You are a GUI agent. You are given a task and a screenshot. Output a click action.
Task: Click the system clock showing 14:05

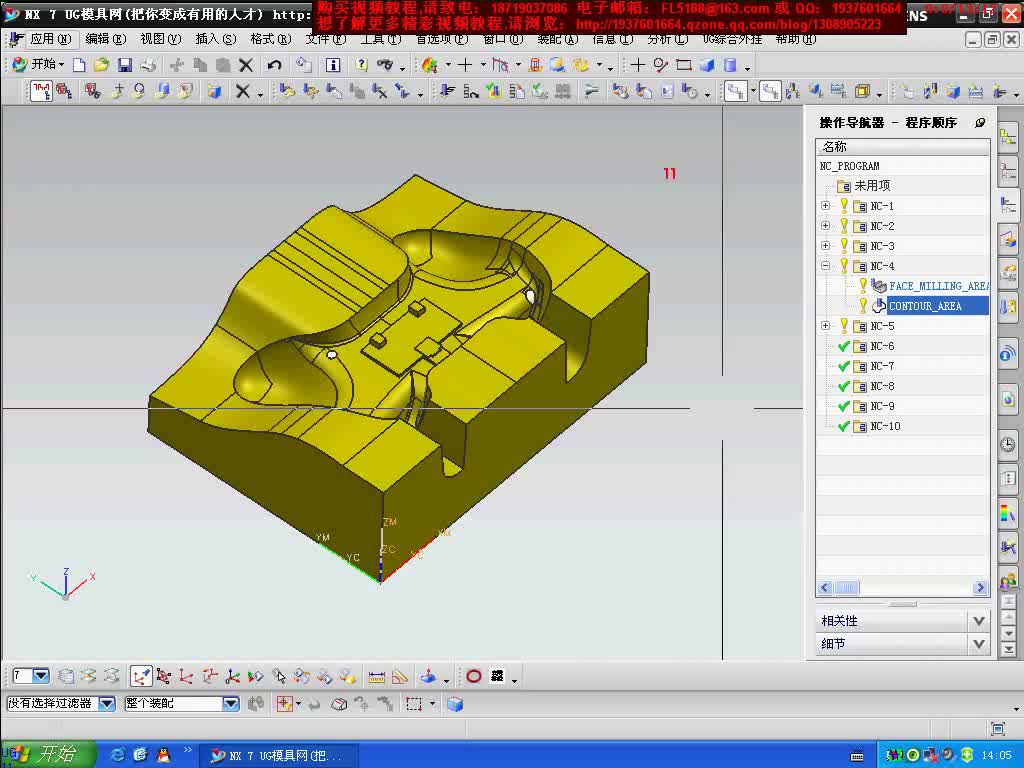click(997, 756)
